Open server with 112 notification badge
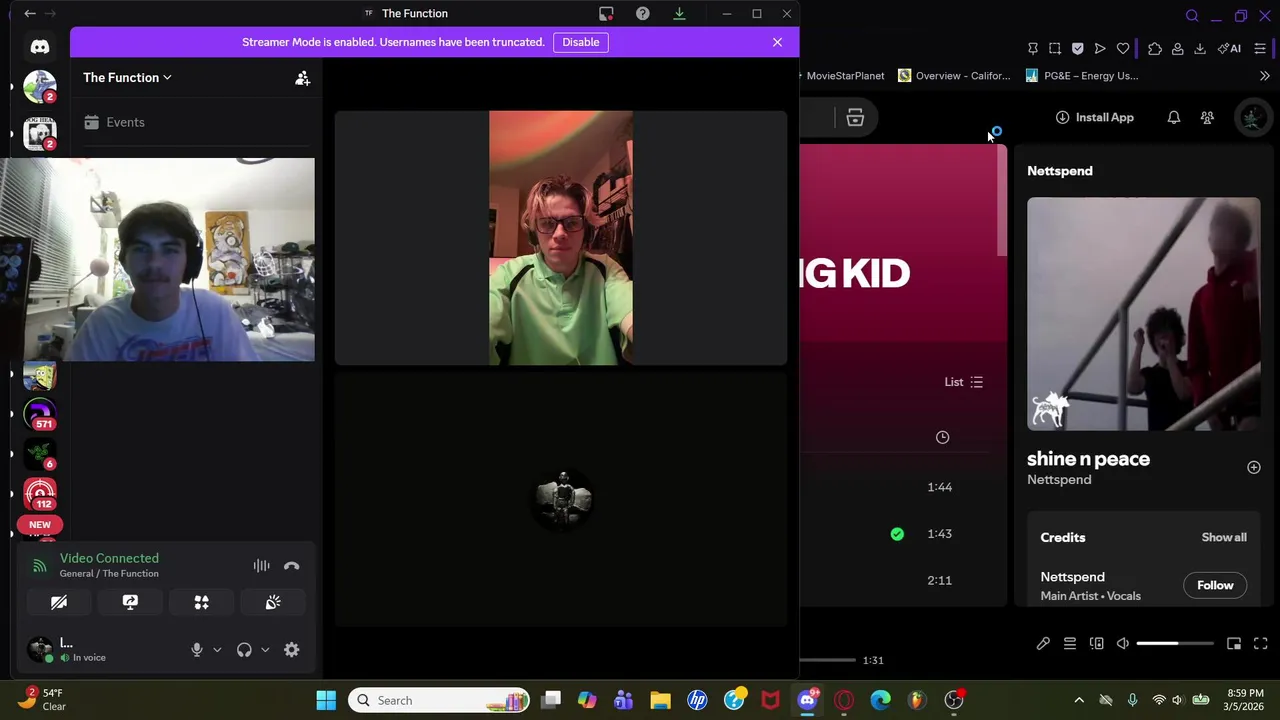The height and width of the screenshot is (720, 1280). click(x=40, y=493)
